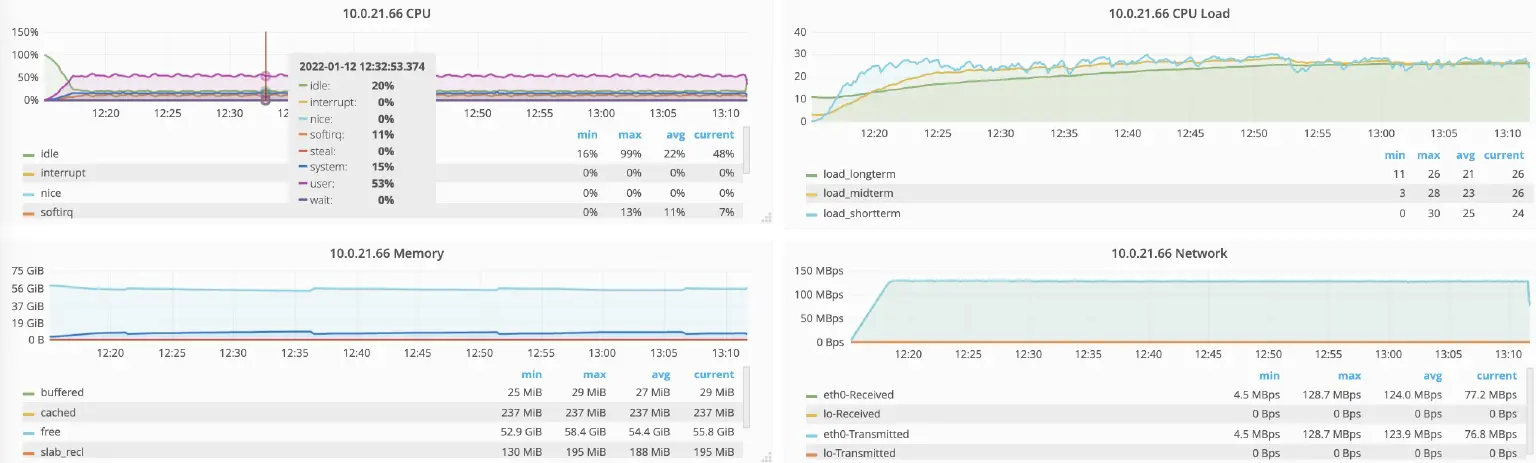Sort Memory legend by current column
The image size is (1536, 463).
pyautogui.click(x=714, y=376)
